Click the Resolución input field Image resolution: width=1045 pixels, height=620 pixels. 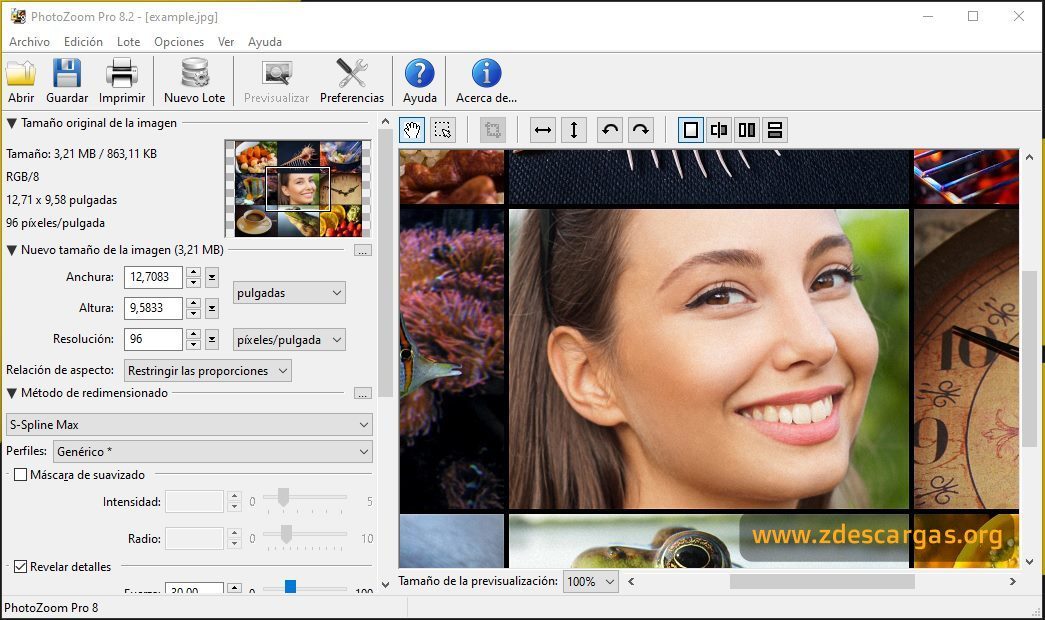tap(153, 339)
